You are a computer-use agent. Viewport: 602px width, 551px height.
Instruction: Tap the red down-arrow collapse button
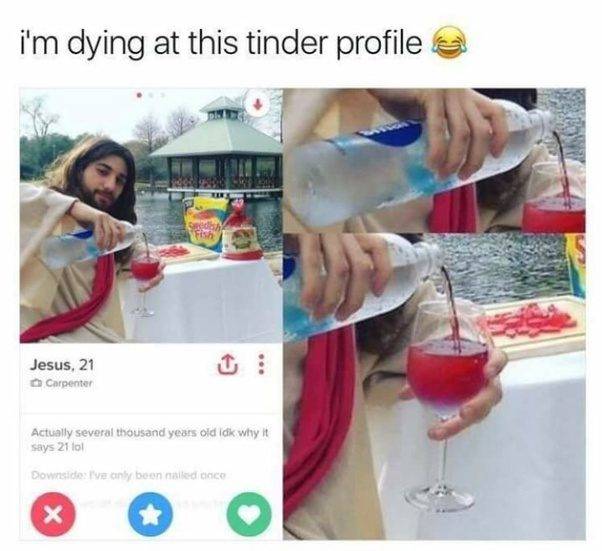(x=258, y=103)
